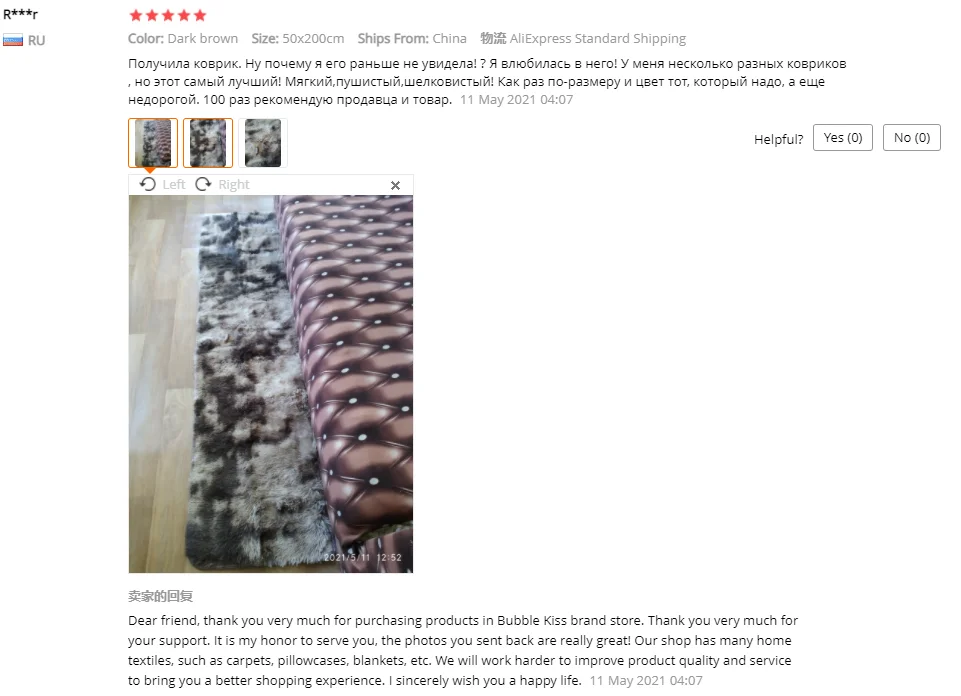Click the seller reply heading
Image resolution: width=961 pixels, height=696 pixels.
point(161,596)
